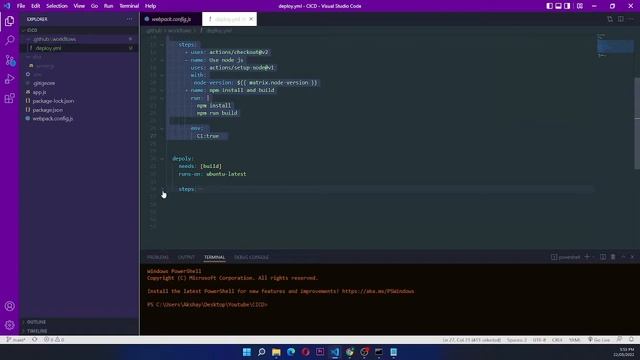The width and height of the screenshot is (640, 360).
Task: Open the Manage gear icon
Action: [x=9, y=325]
